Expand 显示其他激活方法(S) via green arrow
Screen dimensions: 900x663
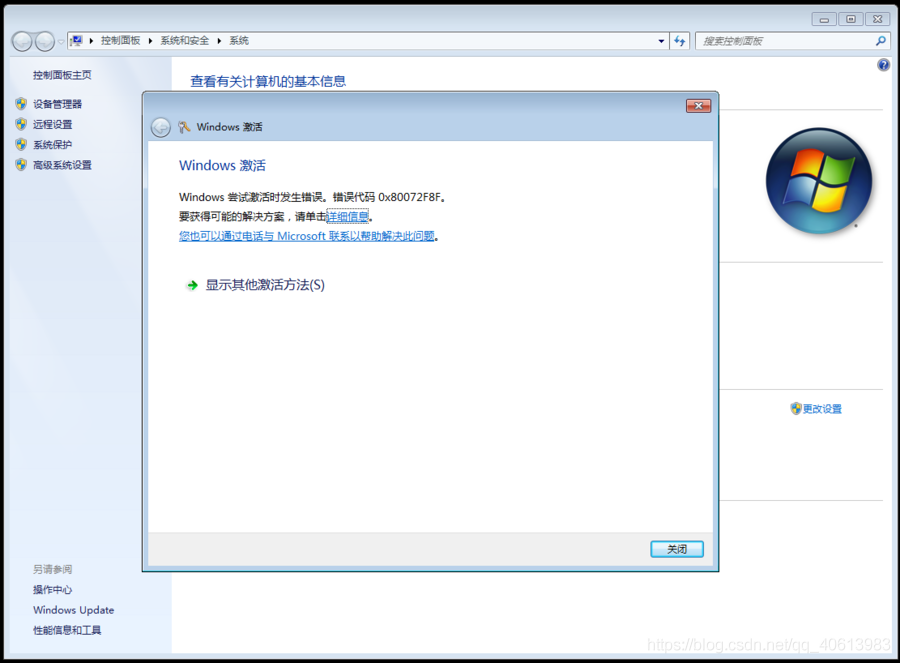[190, 284]
